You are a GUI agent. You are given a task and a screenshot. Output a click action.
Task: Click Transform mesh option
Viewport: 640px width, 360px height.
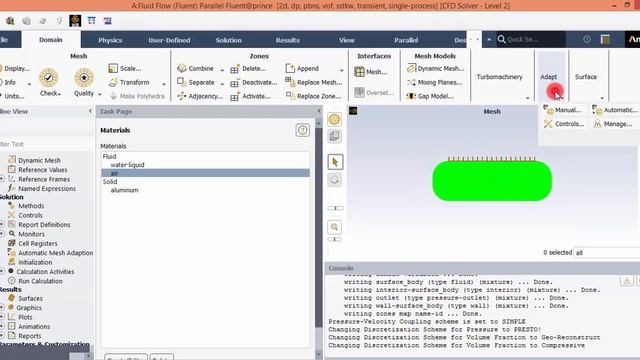(x=129, y=82)
